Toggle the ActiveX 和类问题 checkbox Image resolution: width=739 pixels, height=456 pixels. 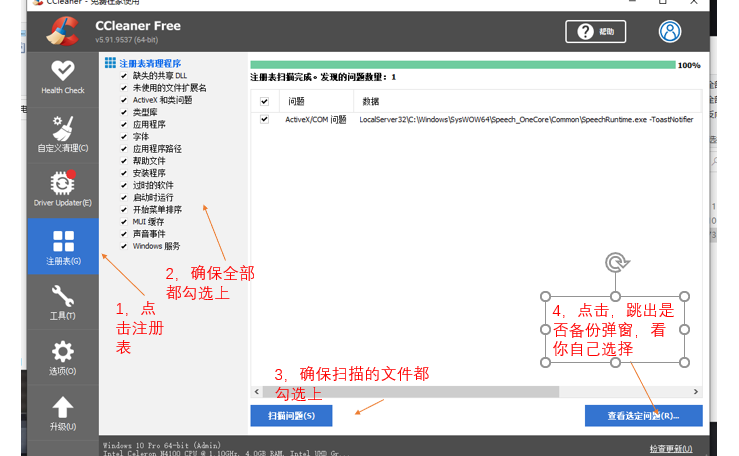tap(124, 100)
